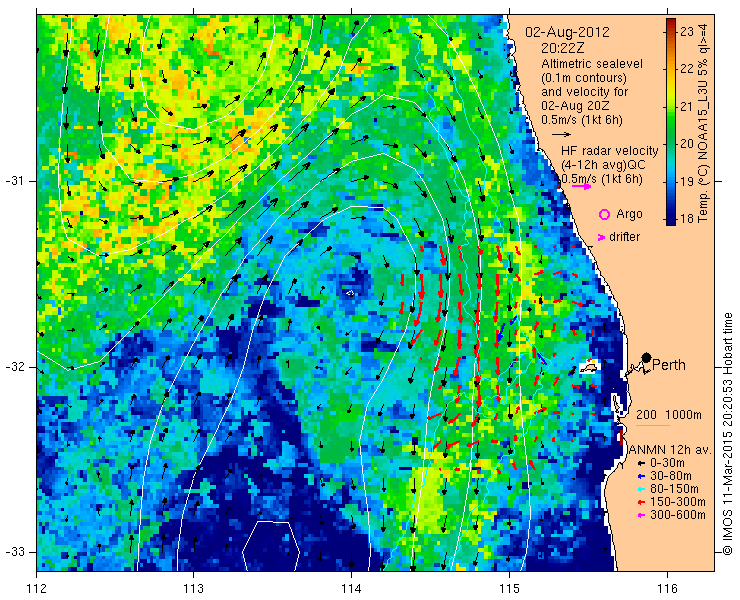Click the ANMN 12h av. legend heading

[x=671, y=450]
